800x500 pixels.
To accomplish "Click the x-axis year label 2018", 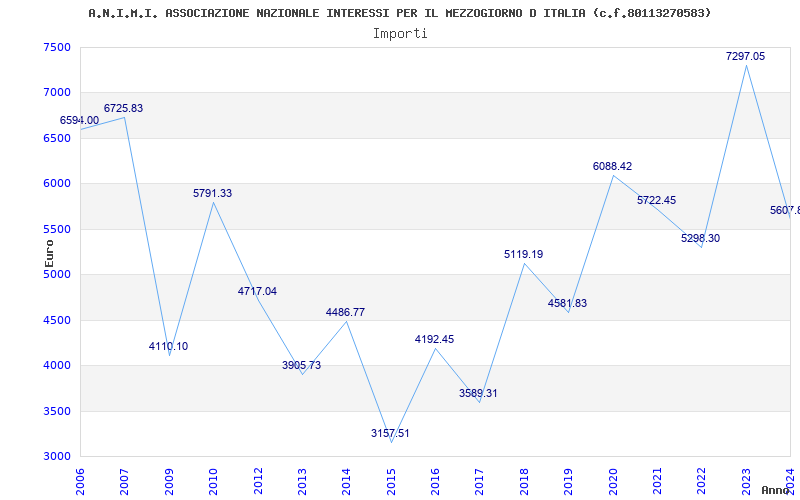I will click(524, 481).
